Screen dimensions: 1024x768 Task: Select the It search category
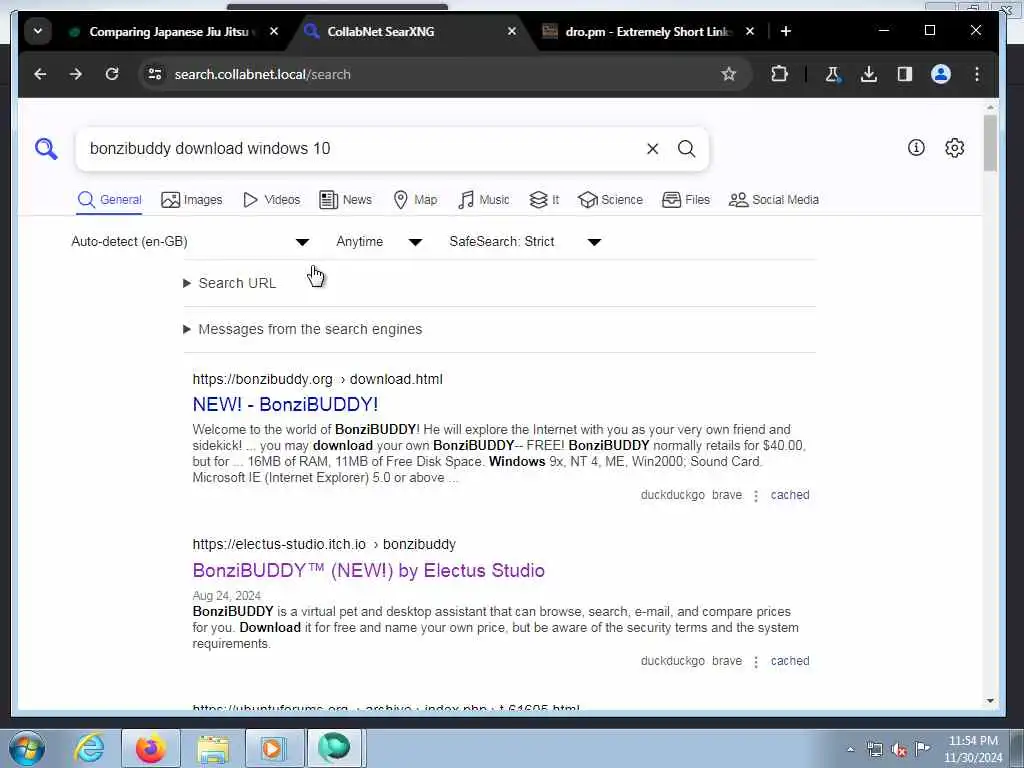(544, 200)
